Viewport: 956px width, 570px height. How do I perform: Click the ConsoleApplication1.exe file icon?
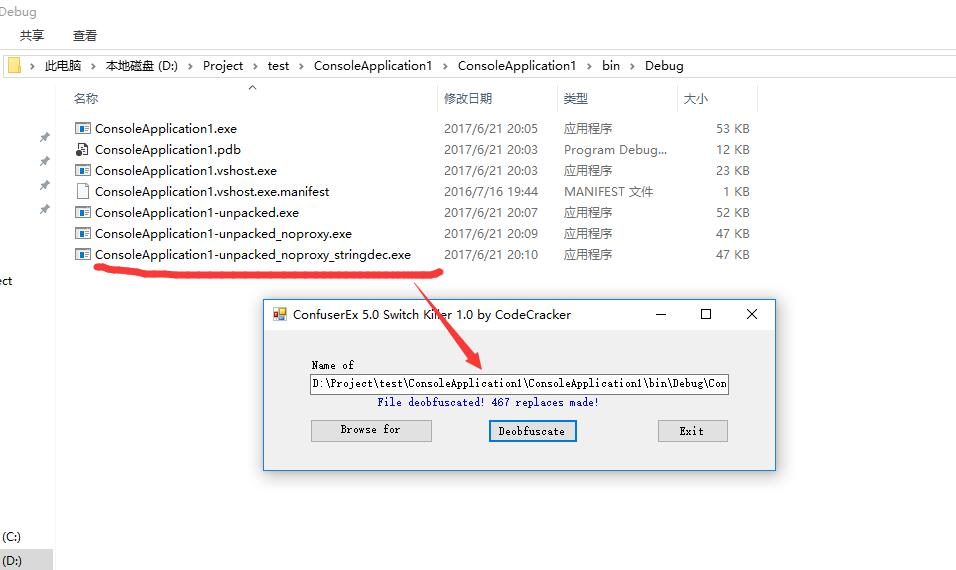(82, 129)
